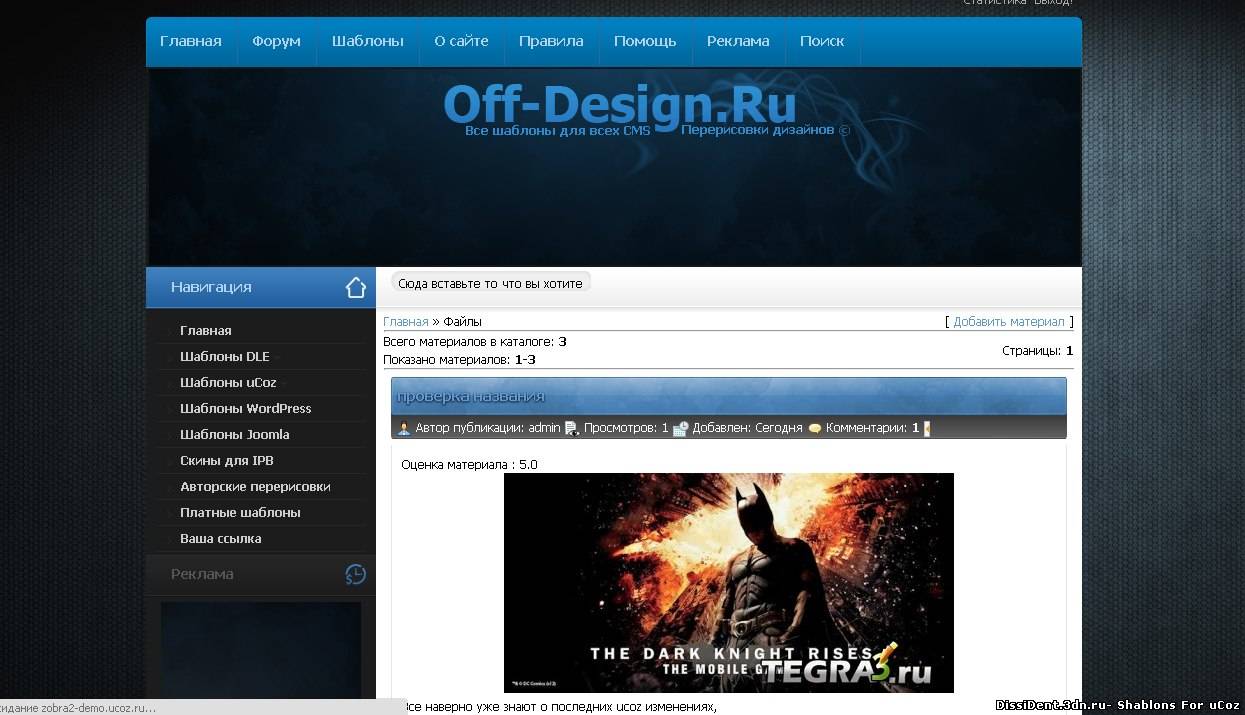The height and width of the screenshot is (715, 1245).
Task: Click the Добавлен: Сегодня text
Action: 748,428
